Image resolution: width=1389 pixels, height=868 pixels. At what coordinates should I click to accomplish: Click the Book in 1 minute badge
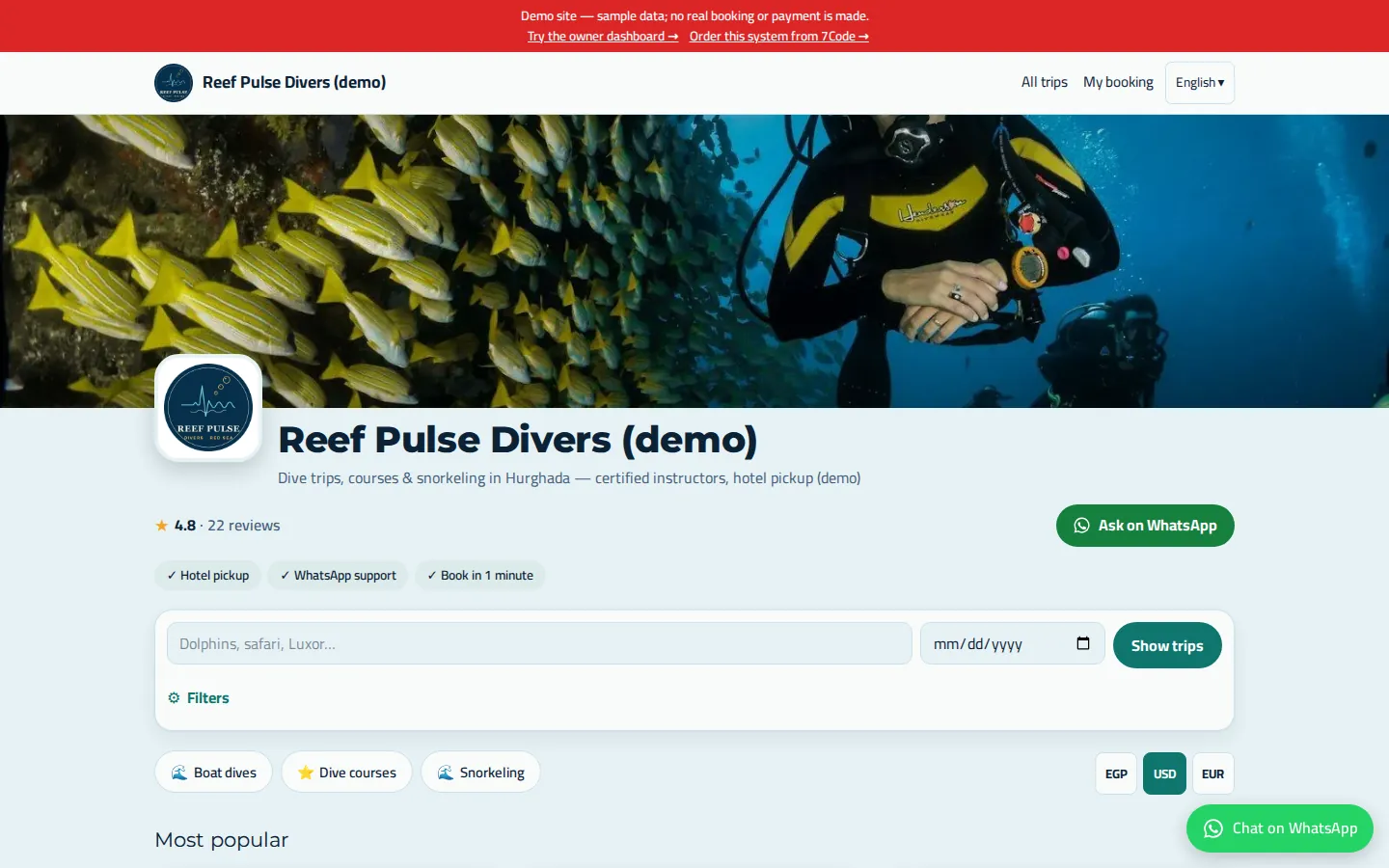coord(480,576)
